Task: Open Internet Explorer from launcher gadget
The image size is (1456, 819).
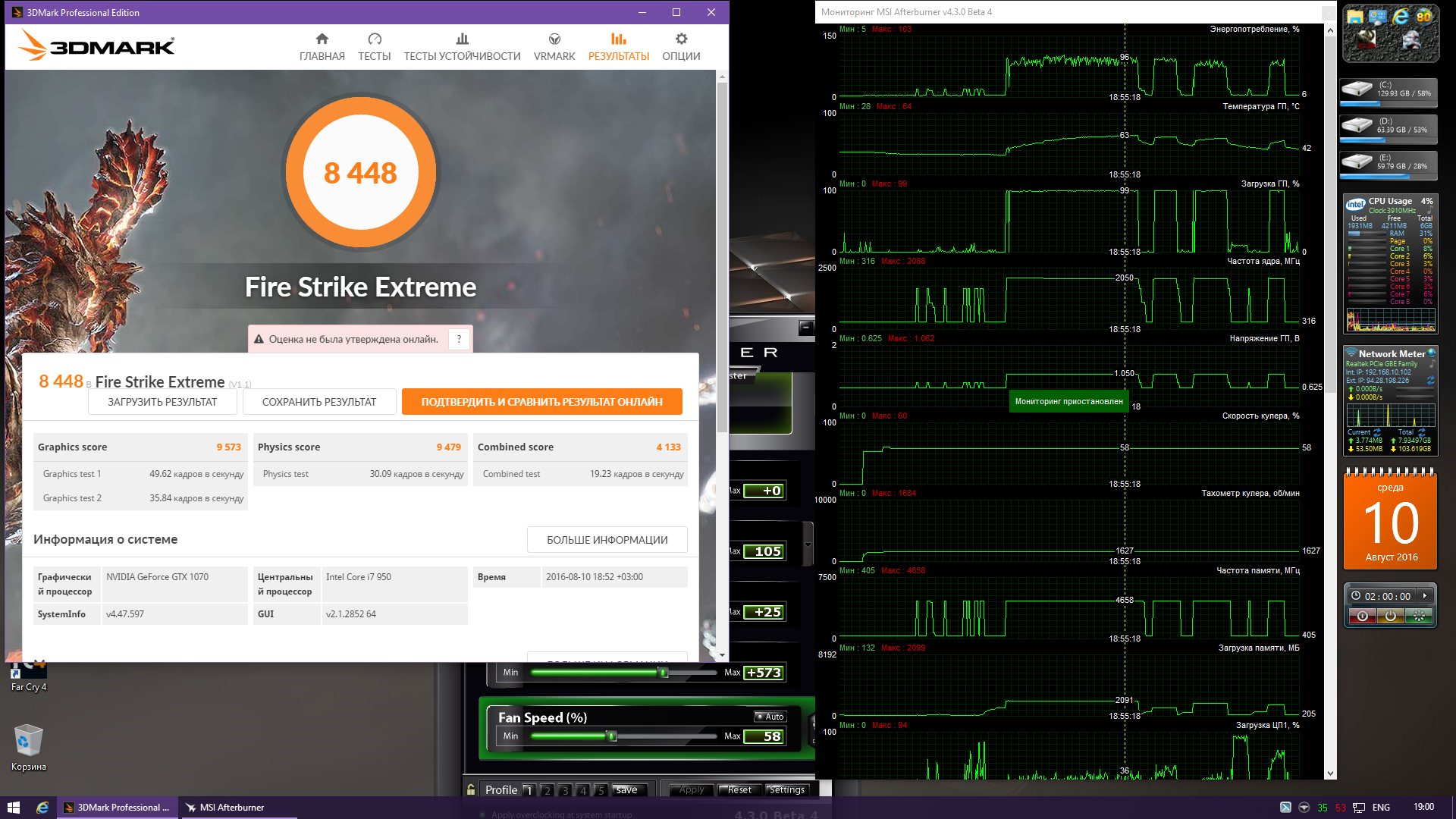Action: [1401, 17]
